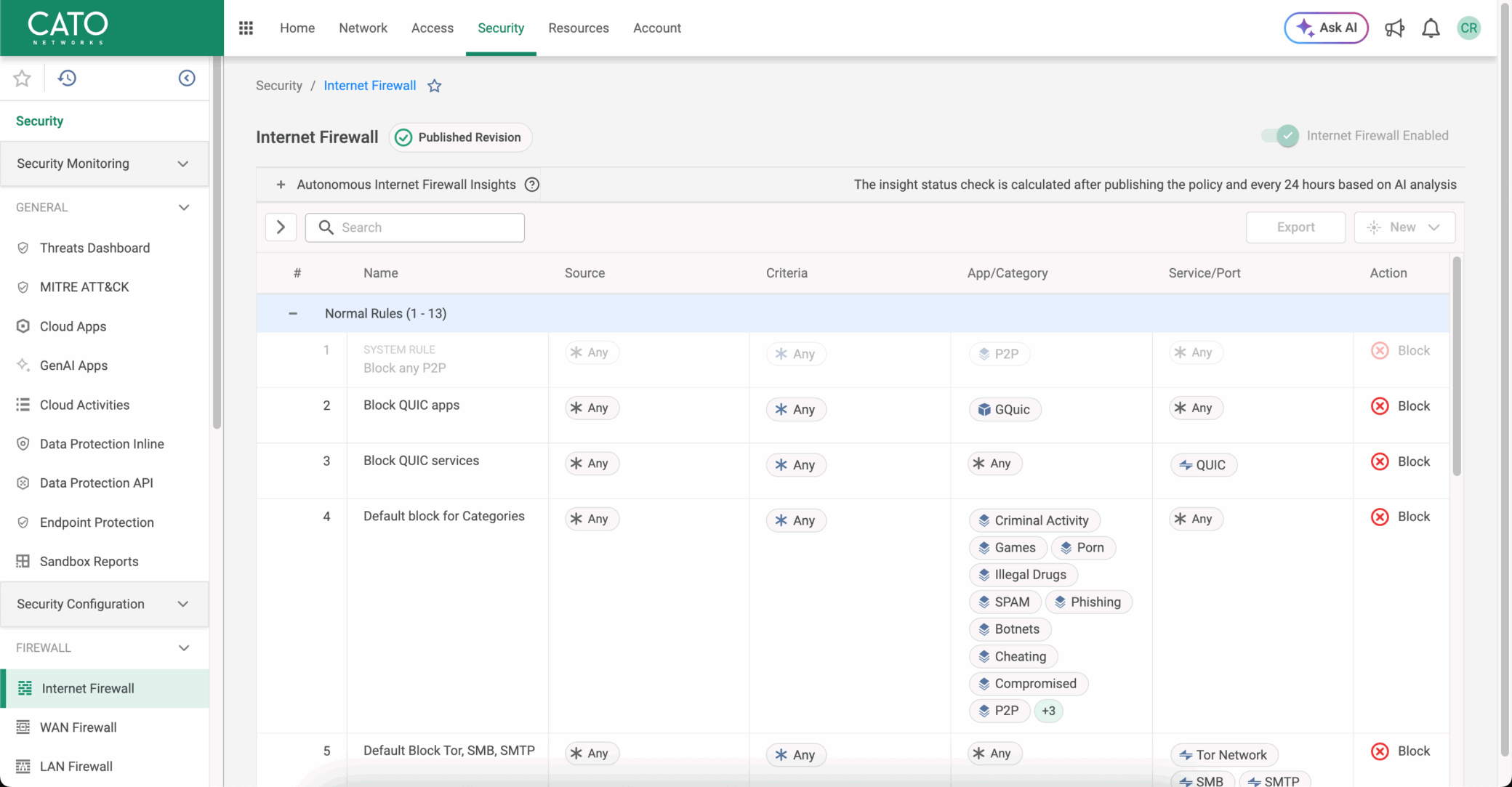Collapse sidebar with left arrow icon
Screen dimensions: 1512x787
point(187,78)
